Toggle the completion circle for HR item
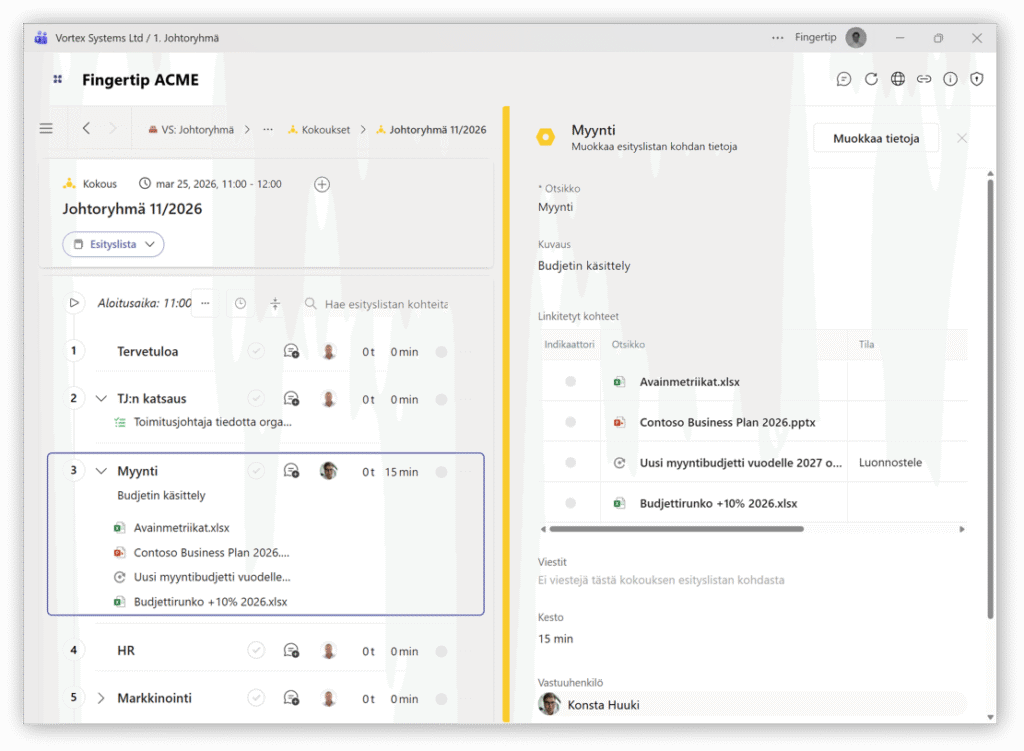This screenshot has width=1024, height=751. 256,650
